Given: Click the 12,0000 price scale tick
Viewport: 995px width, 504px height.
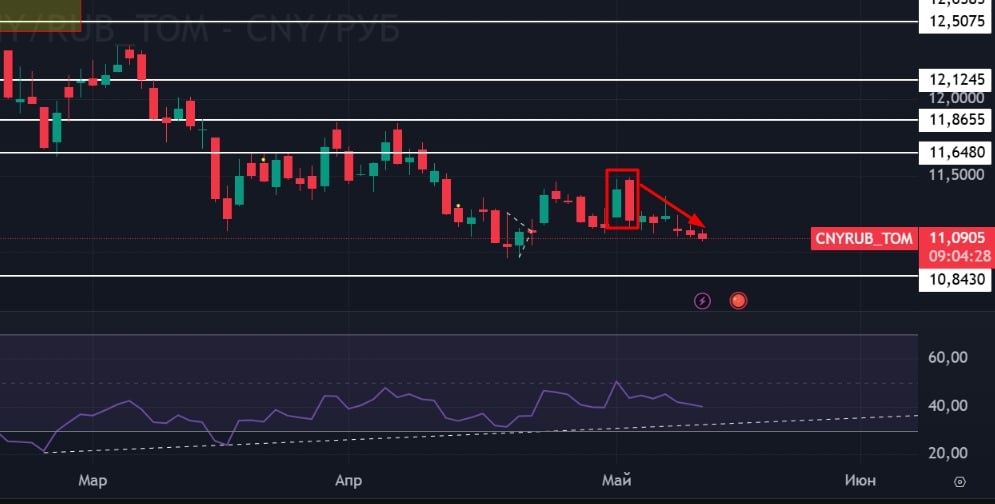Looking at the screenshot, I should [x=957, y=98].
